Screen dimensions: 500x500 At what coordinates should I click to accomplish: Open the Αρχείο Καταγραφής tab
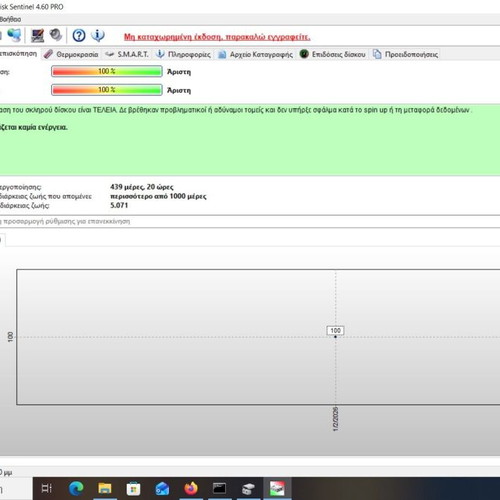point(256,54)
